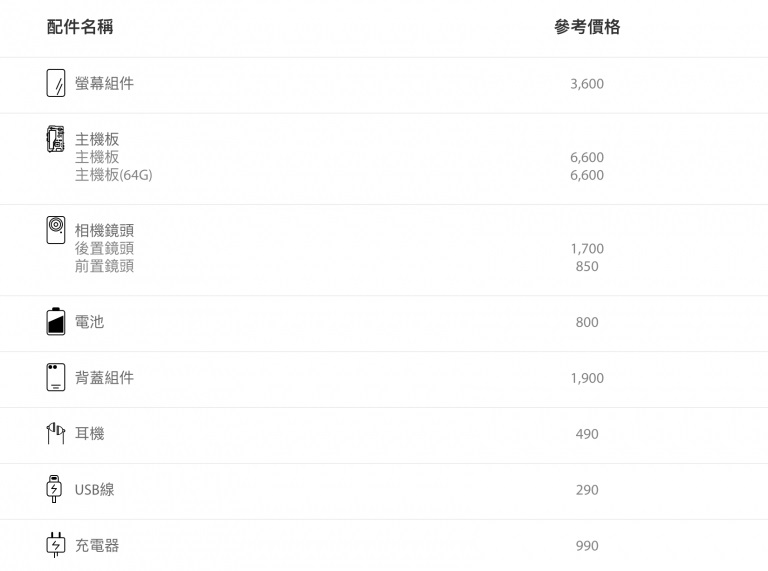Click the charger plug icon

tap(56, 545)
